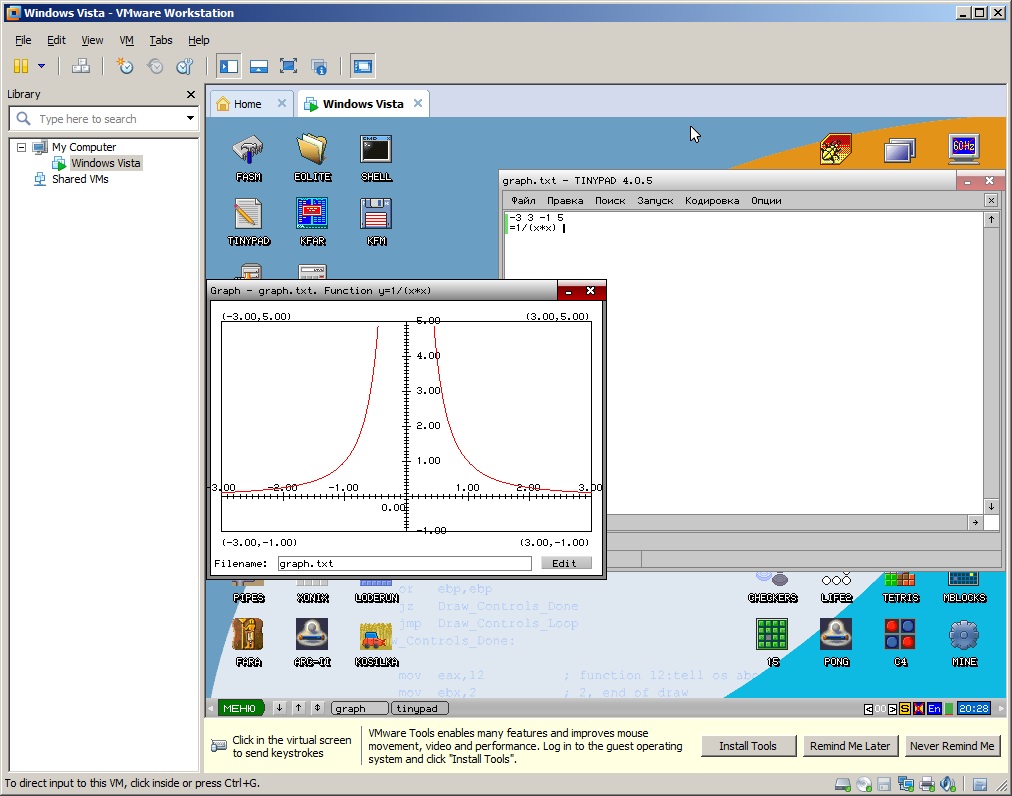
Task: Switch keyboard layout via En indicator
Action: (934, 708)
